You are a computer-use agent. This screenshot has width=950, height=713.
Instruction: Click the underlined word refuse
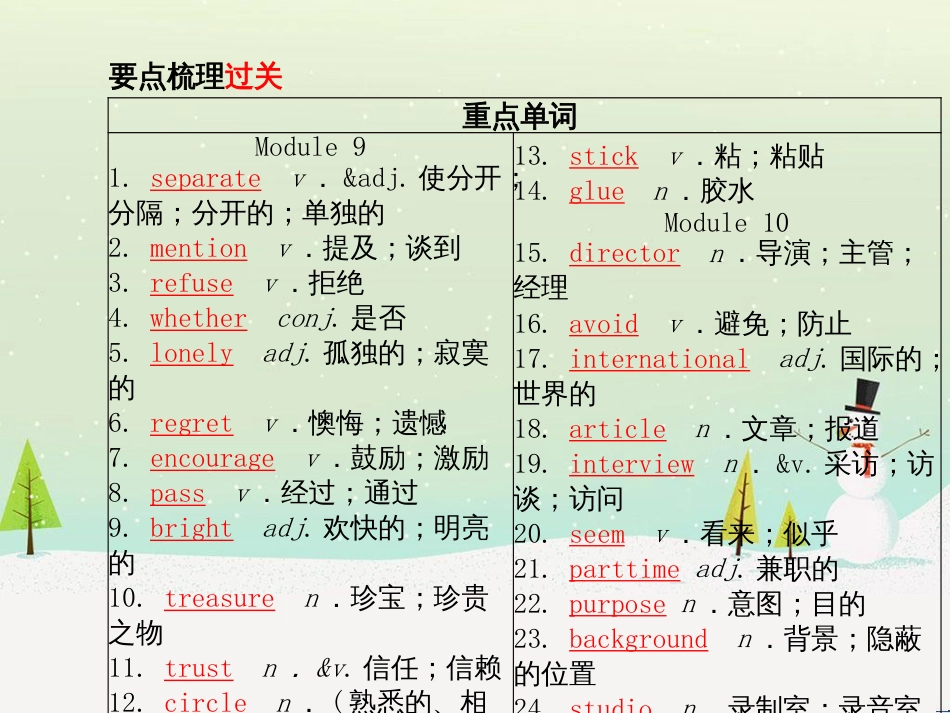tap(192, 284)
